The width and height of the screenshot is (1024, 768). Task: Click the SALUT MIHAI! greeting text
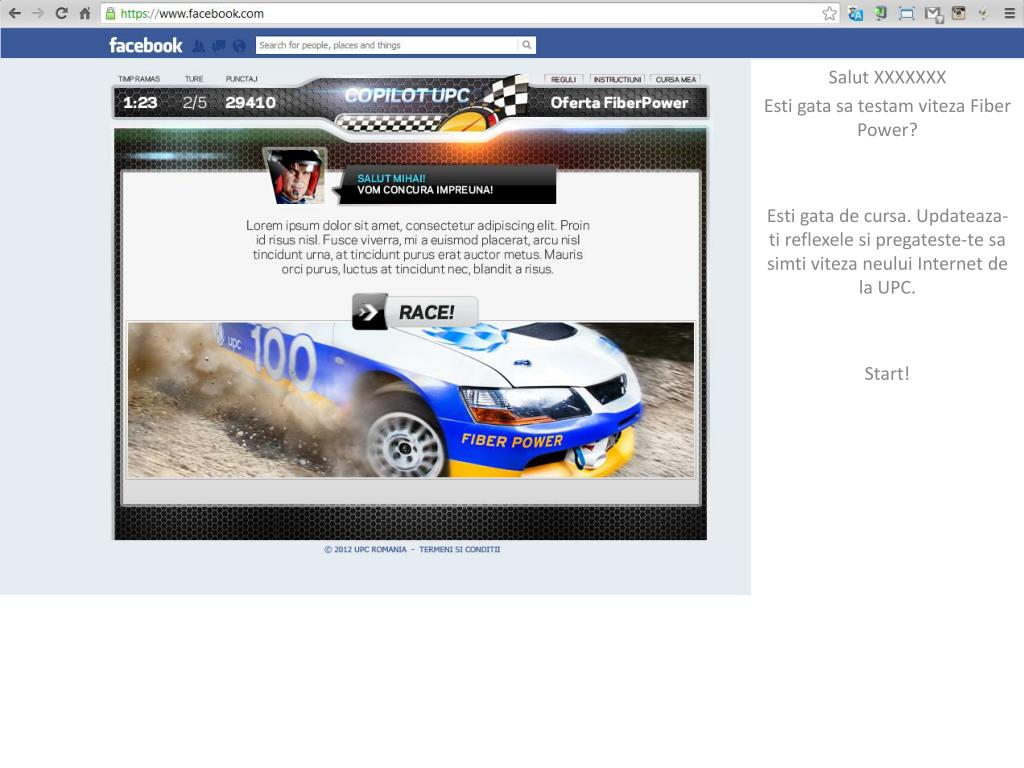click(x=391, y=178)
